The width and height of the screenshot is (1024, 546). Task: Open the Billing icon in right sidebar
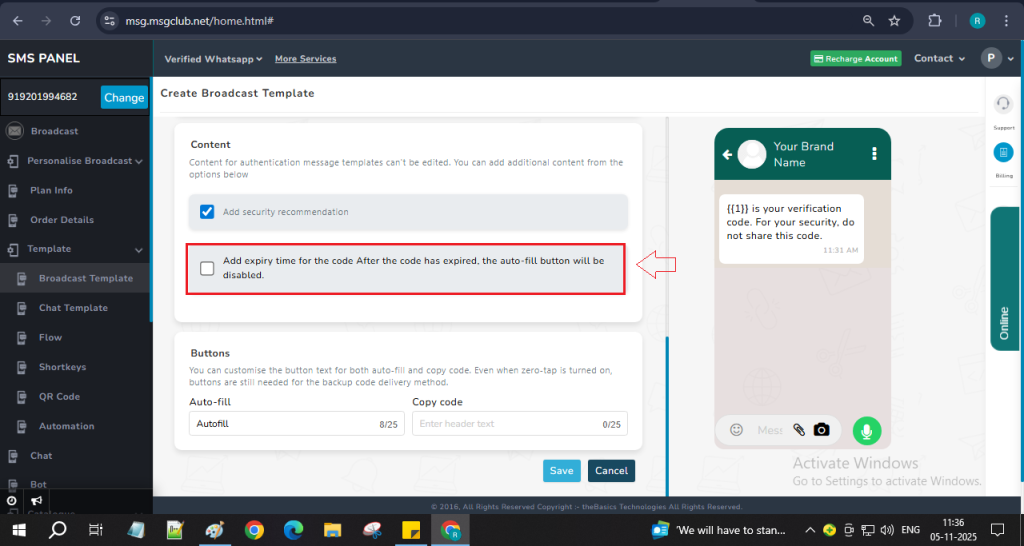[x=1003, y=153]
